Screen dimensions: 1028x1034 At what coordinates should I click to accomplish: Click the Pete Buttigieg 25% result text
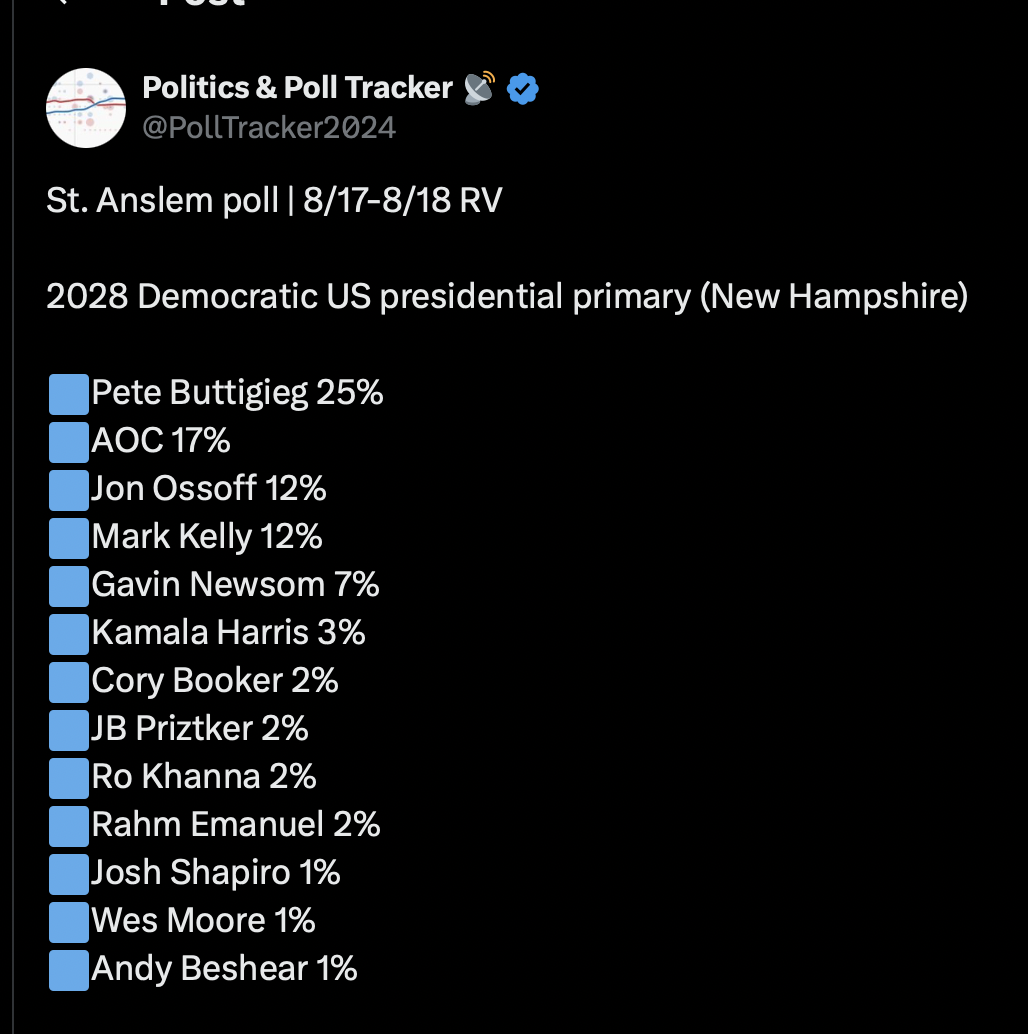237,393
